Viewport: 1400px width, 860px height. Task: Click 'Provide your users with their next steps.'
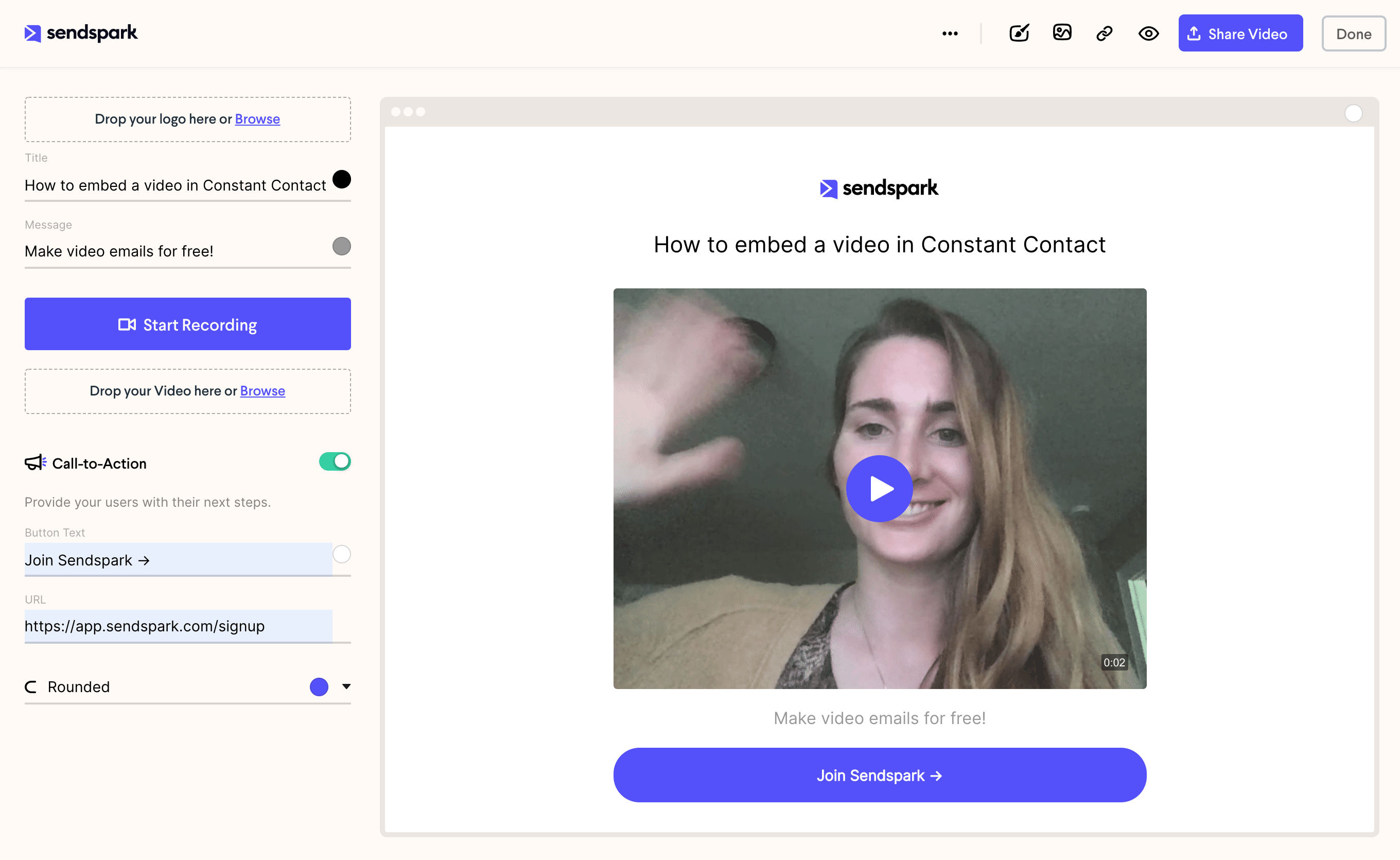(x=148, y=502)
